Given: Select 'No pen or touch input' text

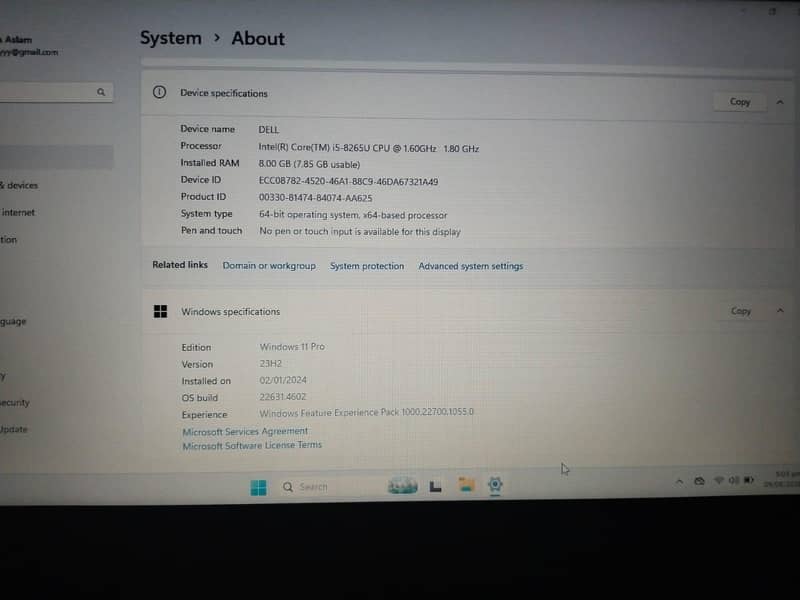Looking at the screenshot, I should tap(359, 232).
